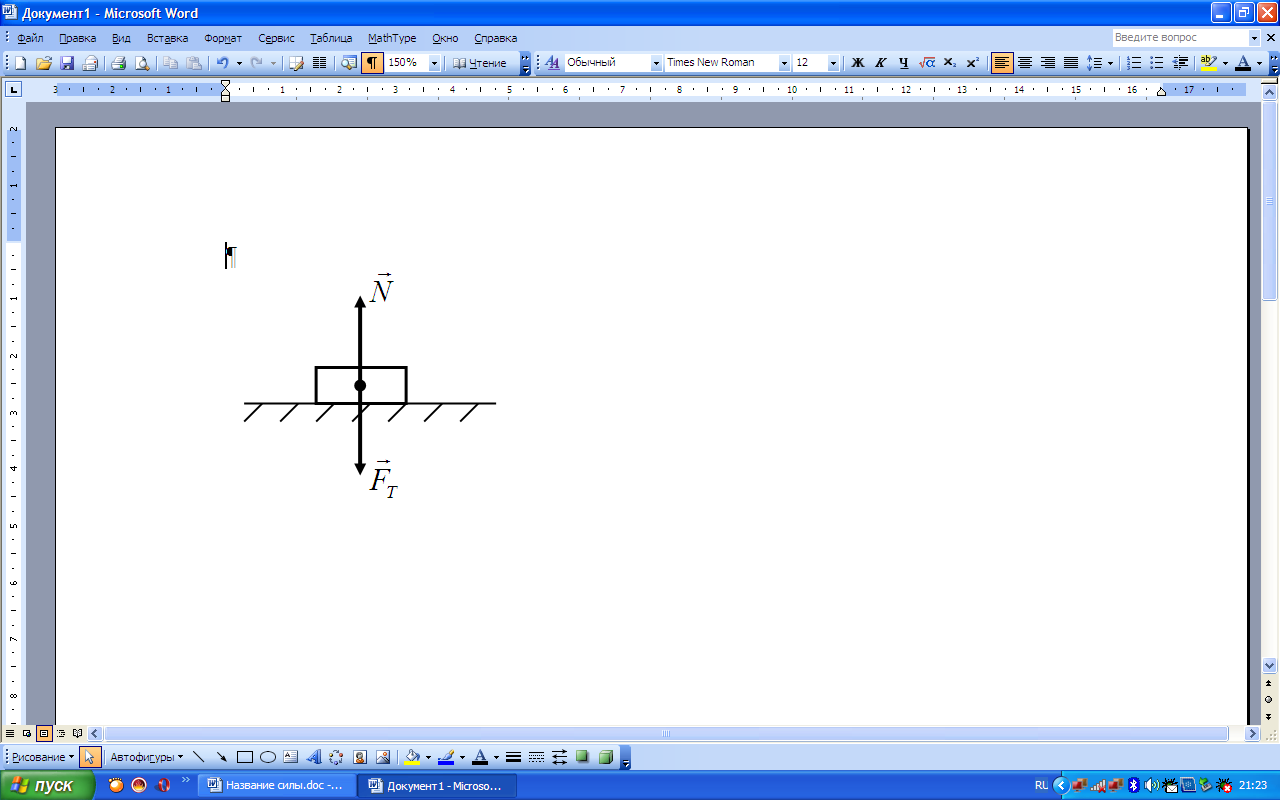The image size is (1280, 800).
Task: Open the Автофигуры shapes menu
Action: [146, 757]
